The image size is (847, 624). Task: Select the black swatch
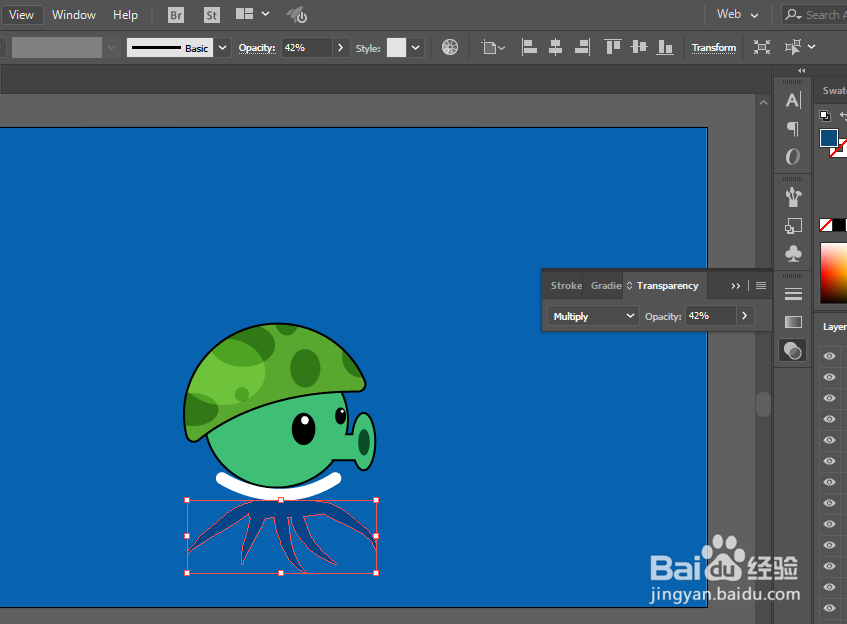(839, 225)
